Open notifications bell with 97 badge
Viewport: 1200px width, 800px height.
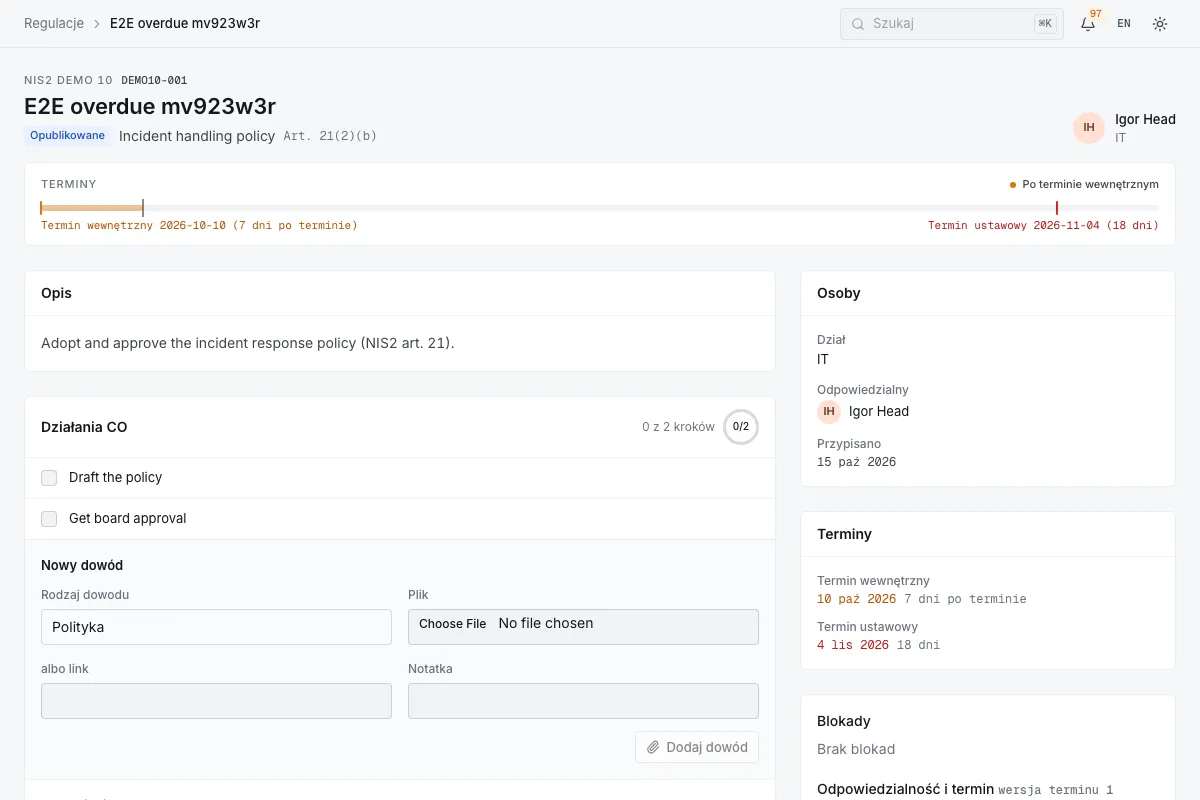[x=1088, y=23]
